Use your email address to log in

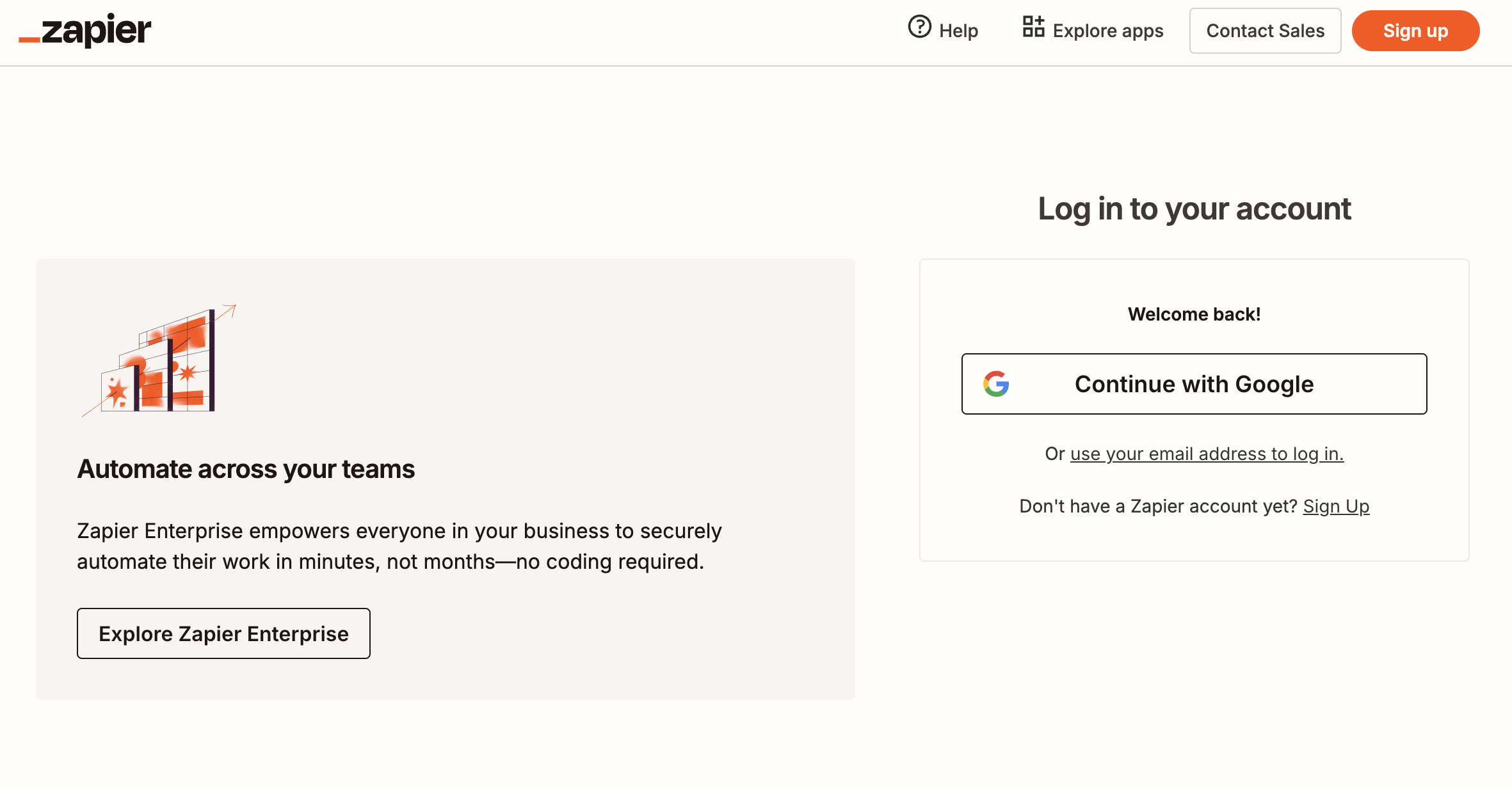point(1207,454)
